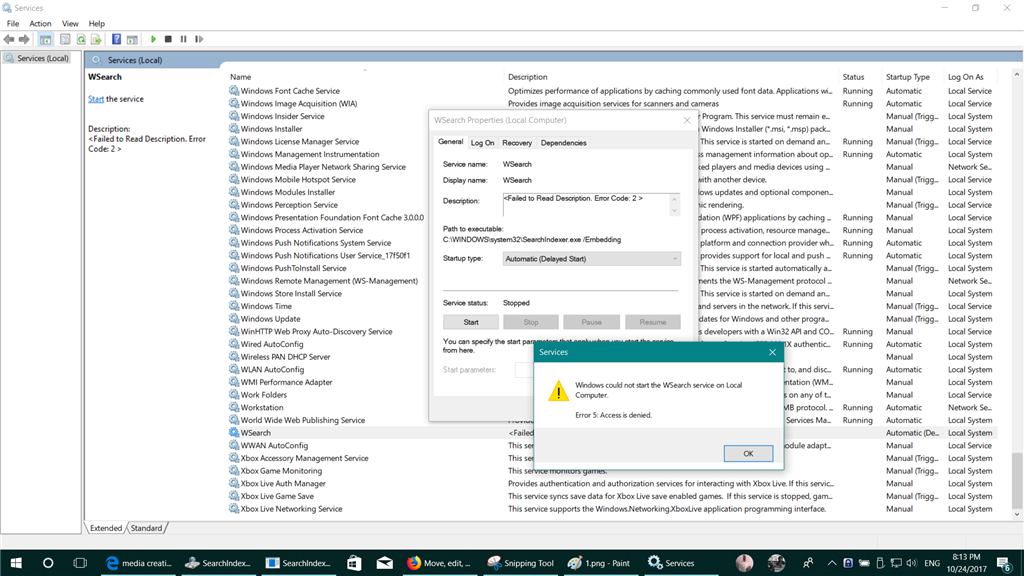Click the Stop Service toolbar icon
The width and height of the screenshot is (1024, 576).
coord(168,39)
